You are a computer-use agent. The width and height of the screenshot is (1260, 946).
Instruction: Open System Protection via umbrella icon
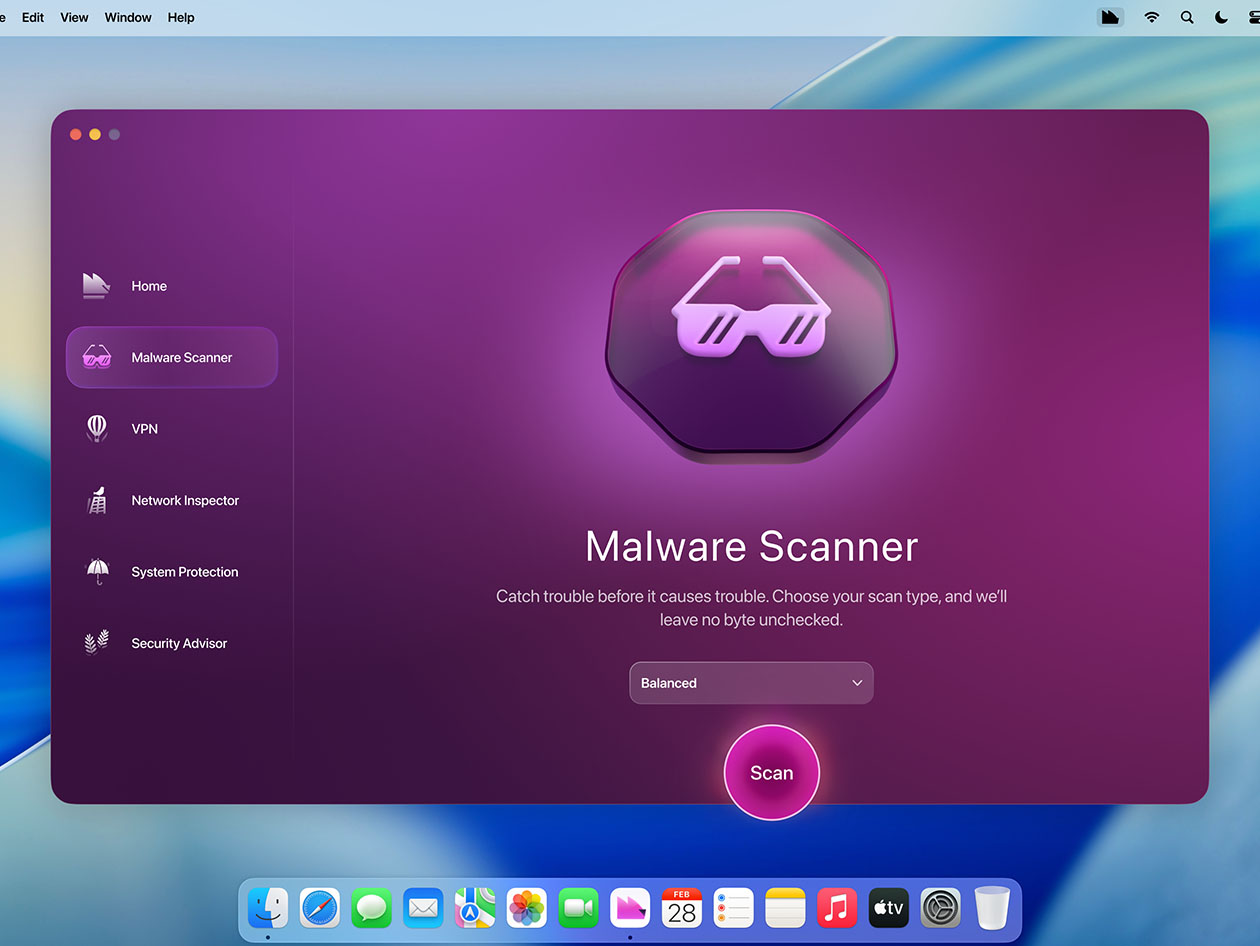click(95, 571)
